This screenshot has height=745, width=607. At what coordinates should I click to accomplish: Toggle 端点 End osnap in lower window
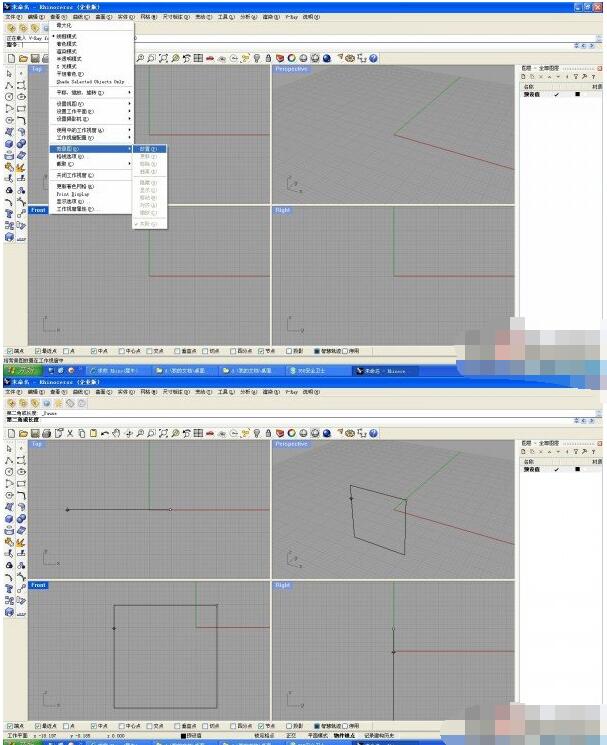15,726
